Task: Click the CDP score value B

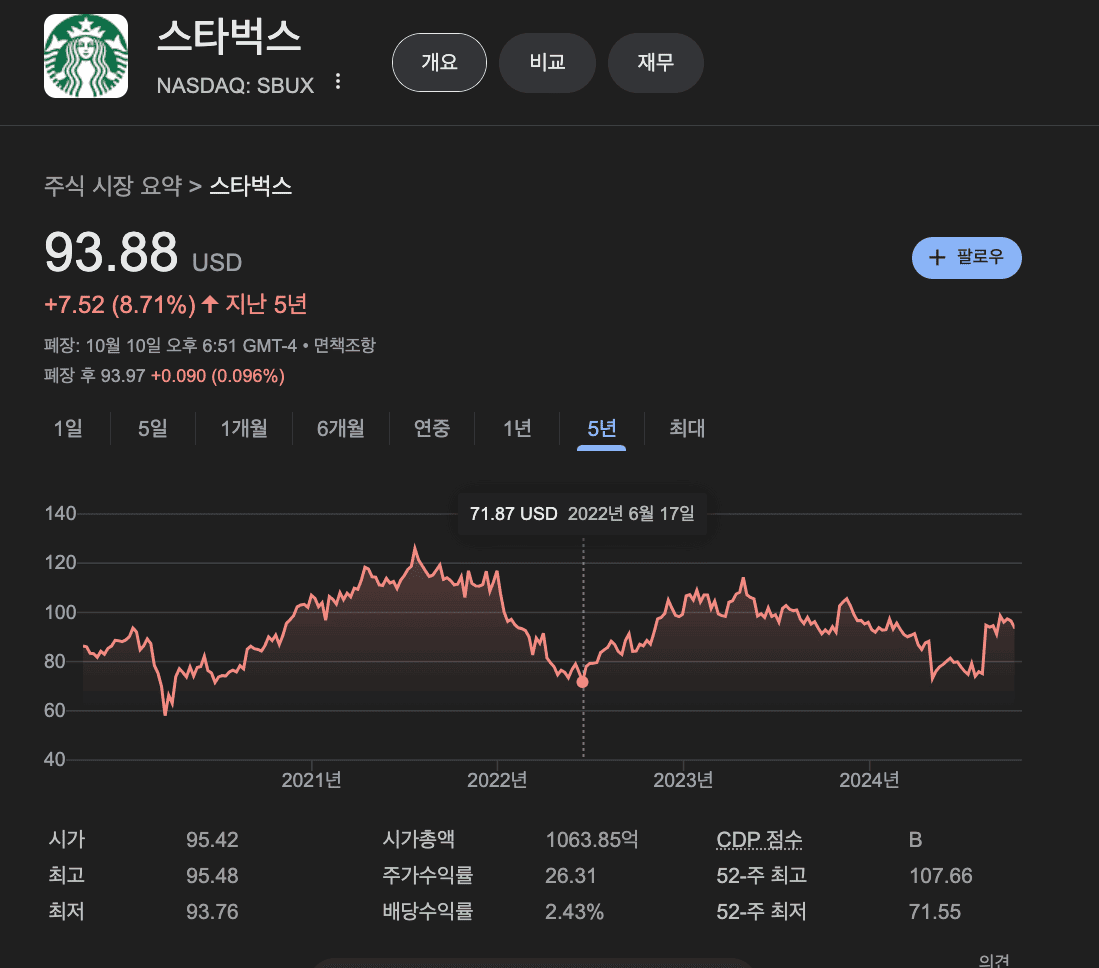Action: pyautogui.click(x=915, y=840)
